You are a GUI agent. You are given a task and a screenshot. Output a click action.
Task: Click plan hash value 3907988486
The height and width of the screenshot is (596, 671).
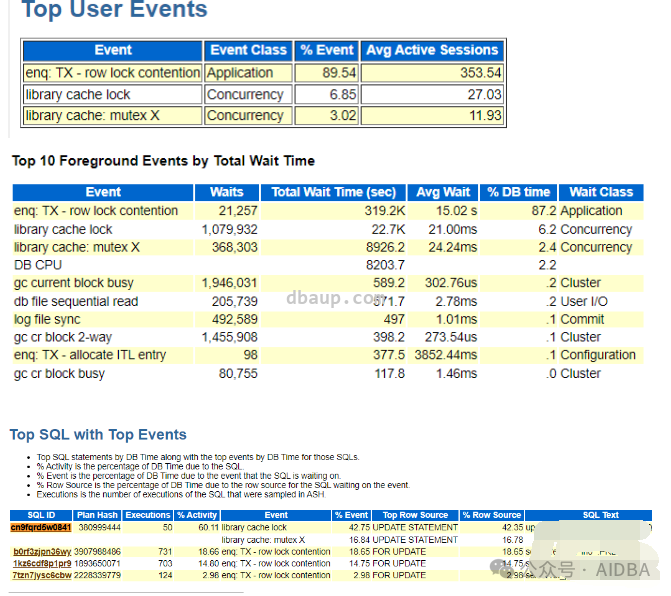click(97, 552)
